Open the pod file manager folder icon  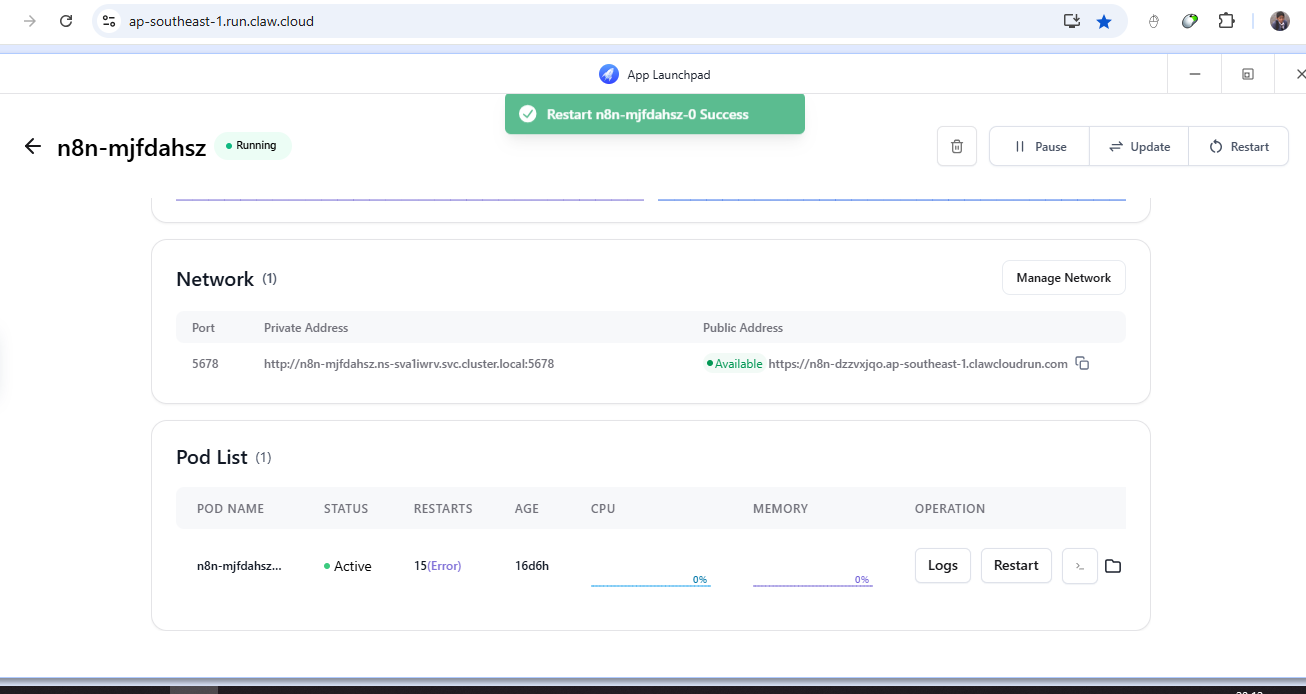click(x=1113, y=566)
